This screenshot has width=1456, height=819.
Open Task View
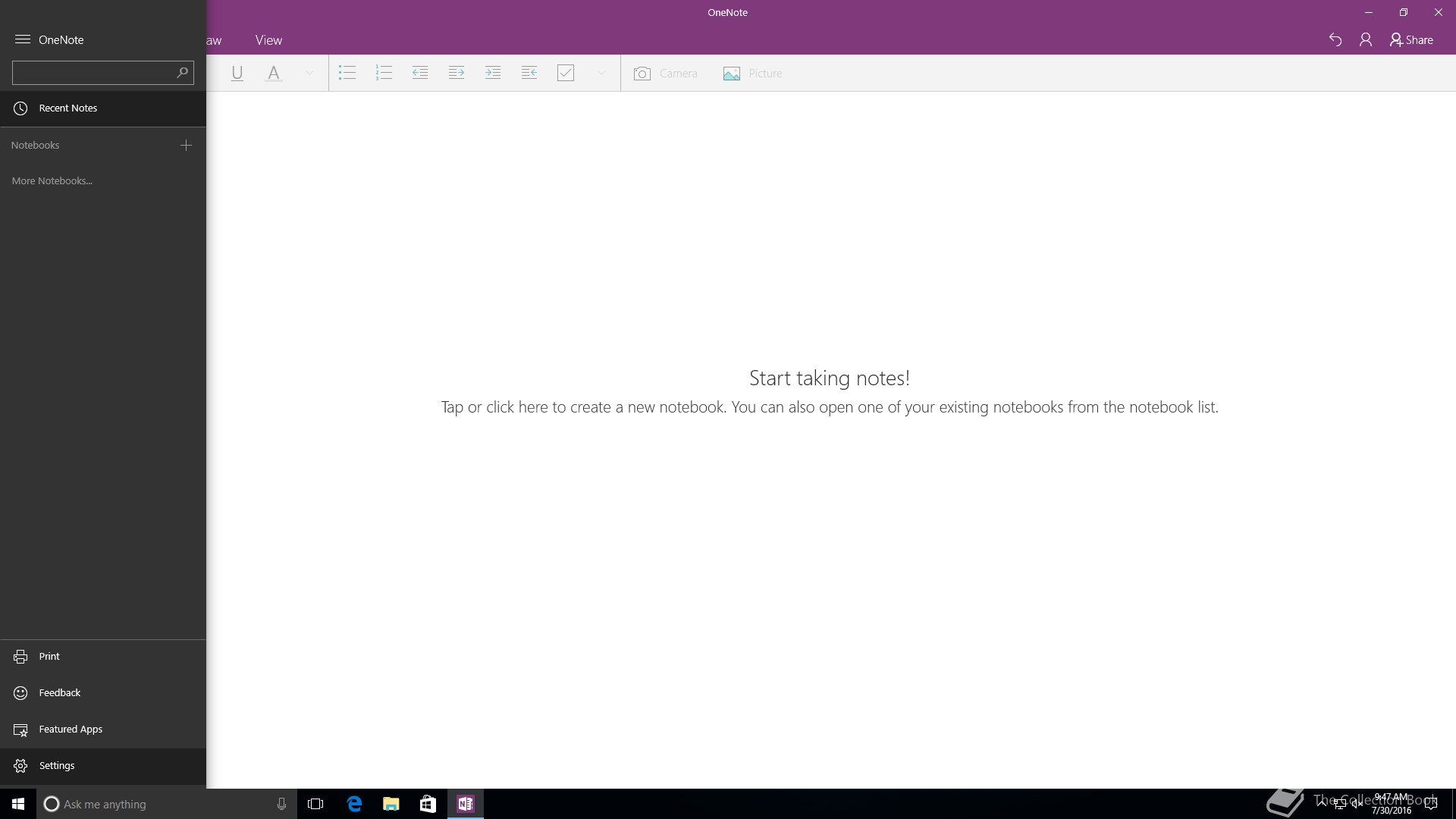315,804
